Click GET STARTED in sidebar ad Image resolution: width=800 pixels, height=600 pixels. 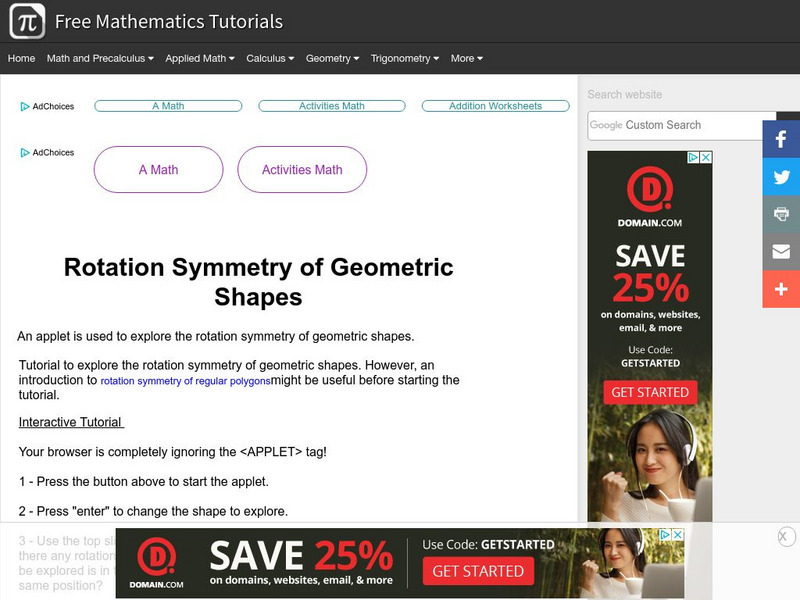pyautogui.click(x=650, y=392)
